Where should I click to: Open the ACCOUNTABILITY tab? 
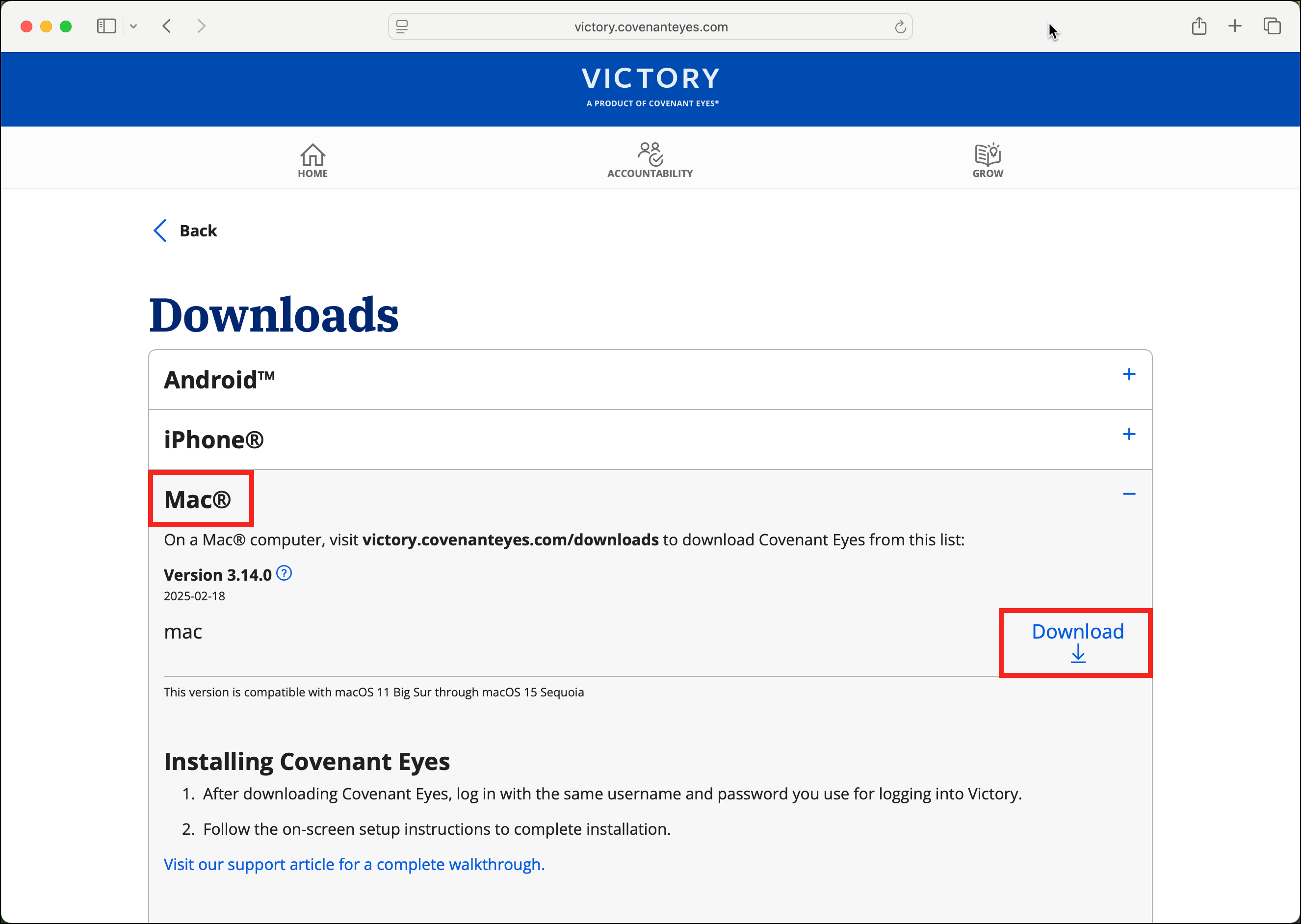(x=650, y=160)
